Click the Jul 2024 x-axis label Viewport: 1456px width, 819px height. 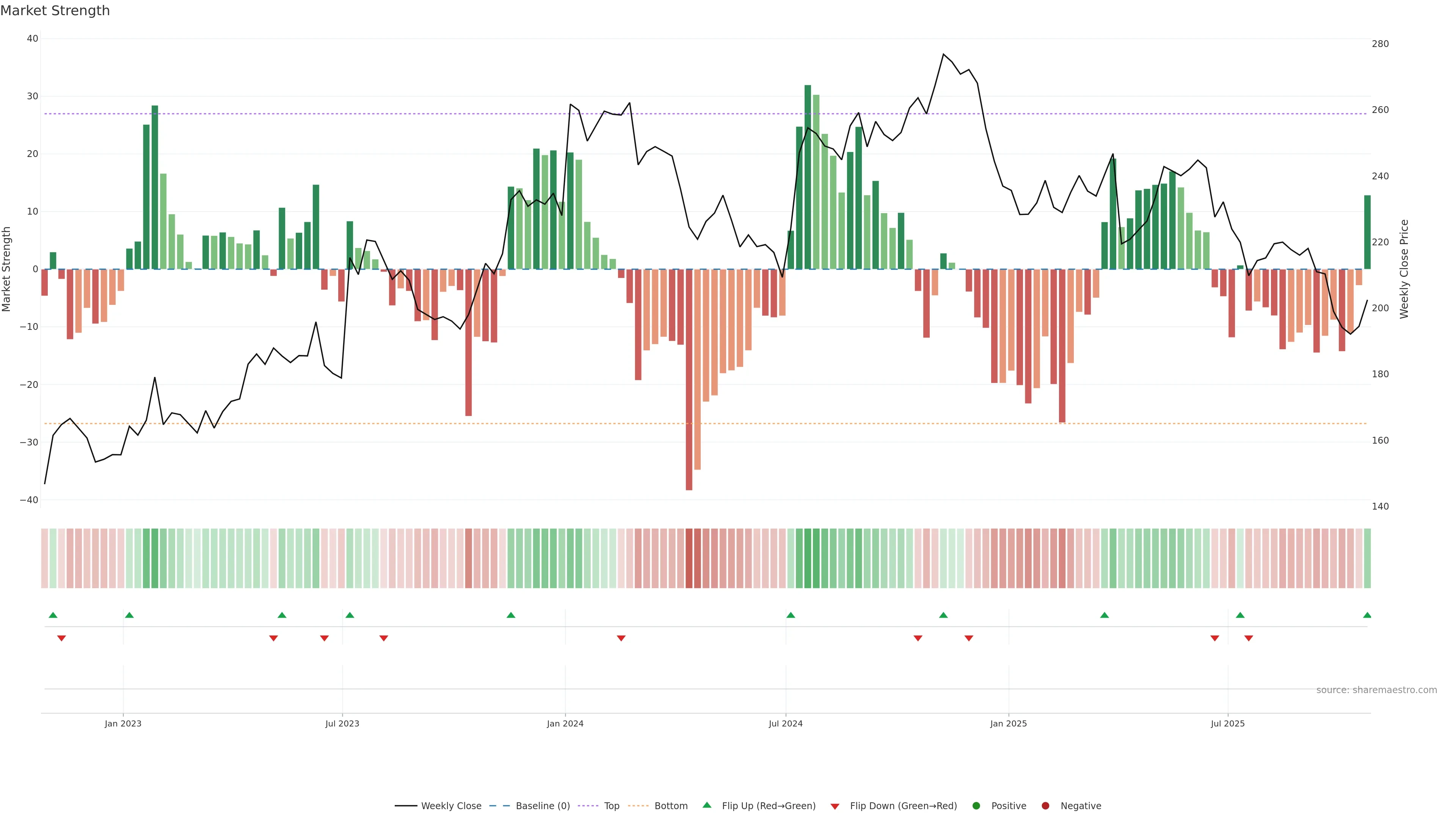(785, 723)
